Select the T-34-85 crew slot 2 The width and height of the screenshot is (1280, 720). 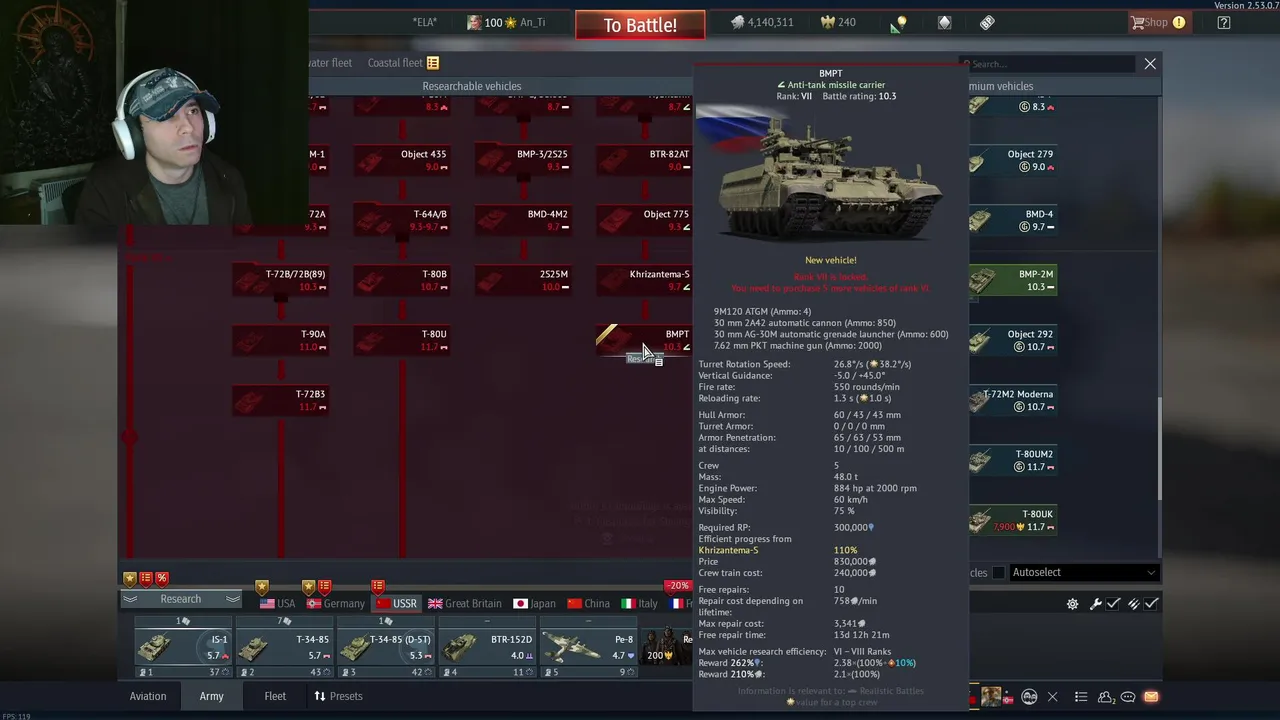(284, 647)
